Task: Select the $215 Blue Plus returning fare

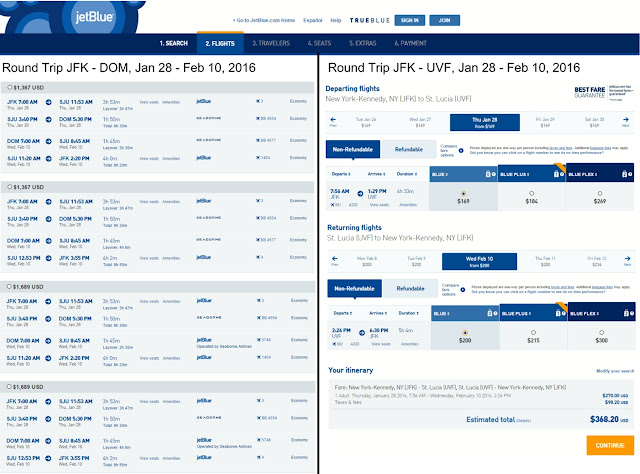Action: pos(533,333)
